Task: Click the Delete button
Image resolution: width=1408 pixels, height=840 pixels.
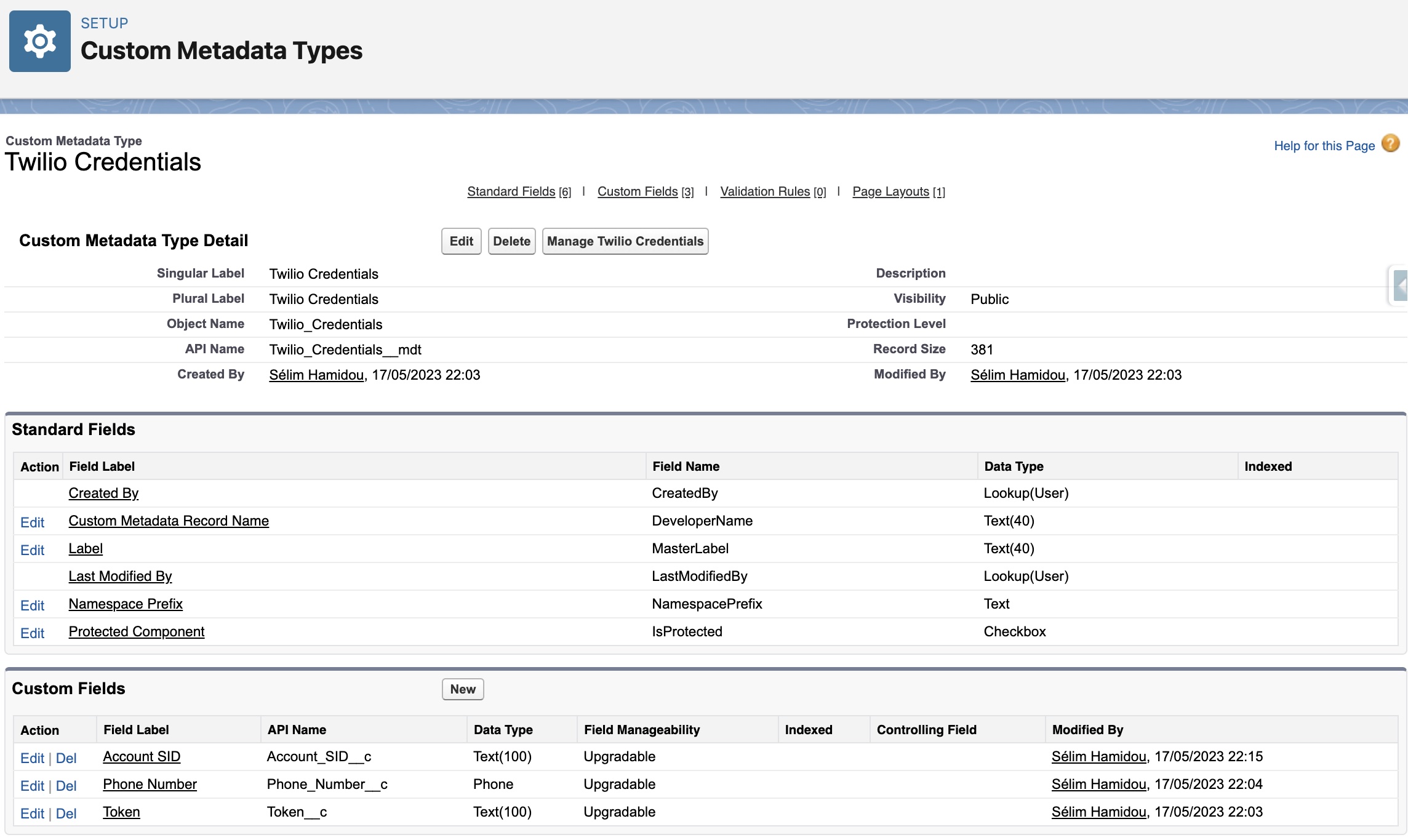Action: pos(511,241)
